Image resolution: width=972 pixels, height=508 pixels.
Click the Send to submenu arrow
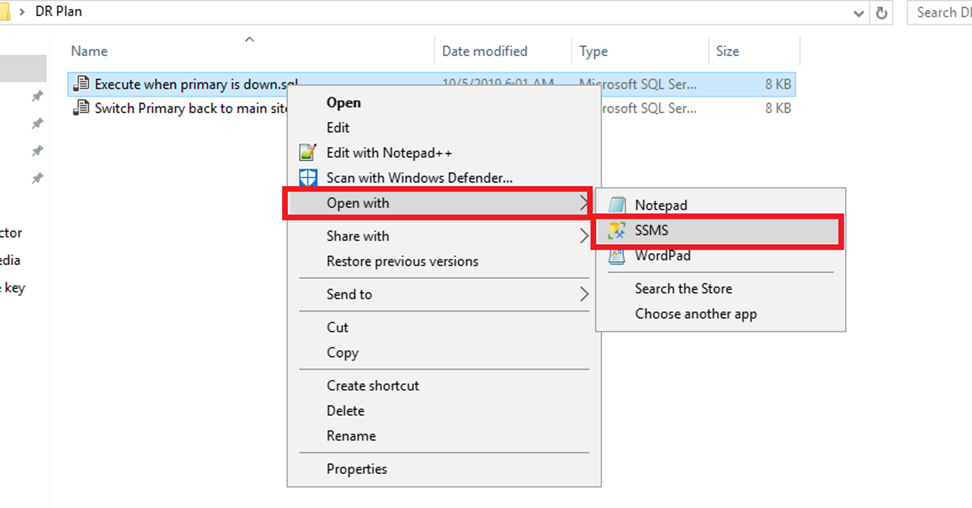583,295
